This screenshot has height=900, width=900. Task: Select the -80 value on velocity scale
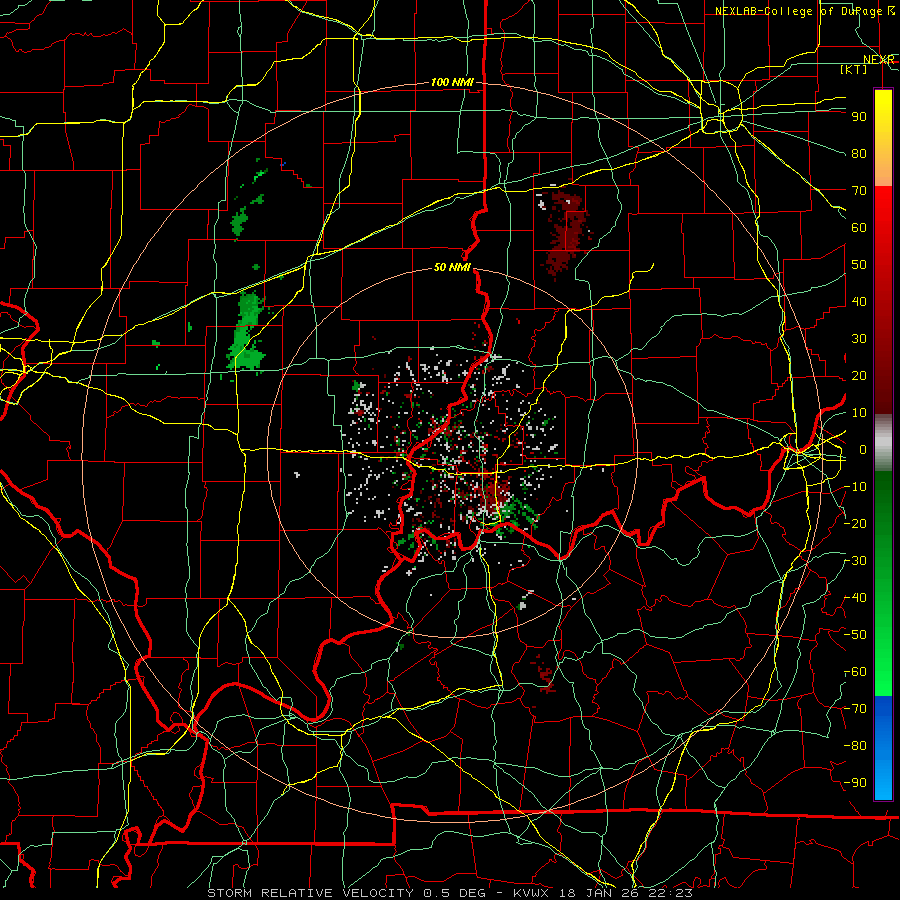pos(855,746)
